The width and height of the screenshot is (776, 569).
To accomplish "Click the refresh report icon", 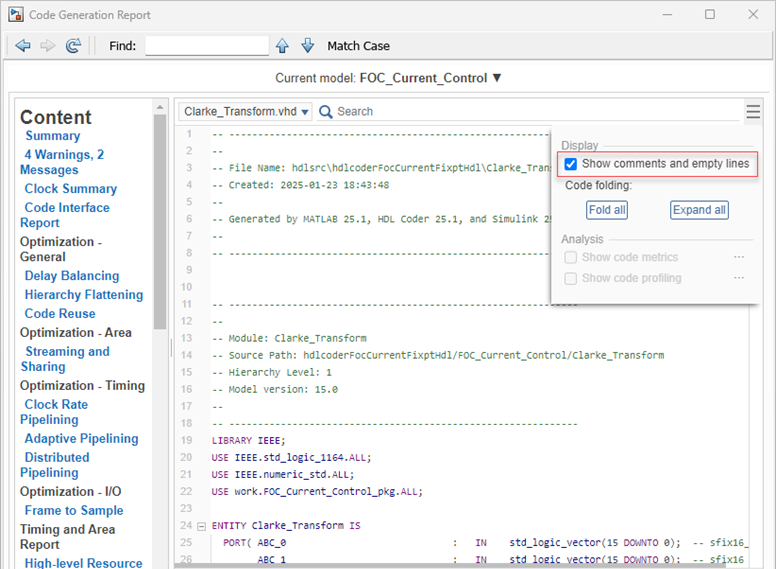I will 73,46.
